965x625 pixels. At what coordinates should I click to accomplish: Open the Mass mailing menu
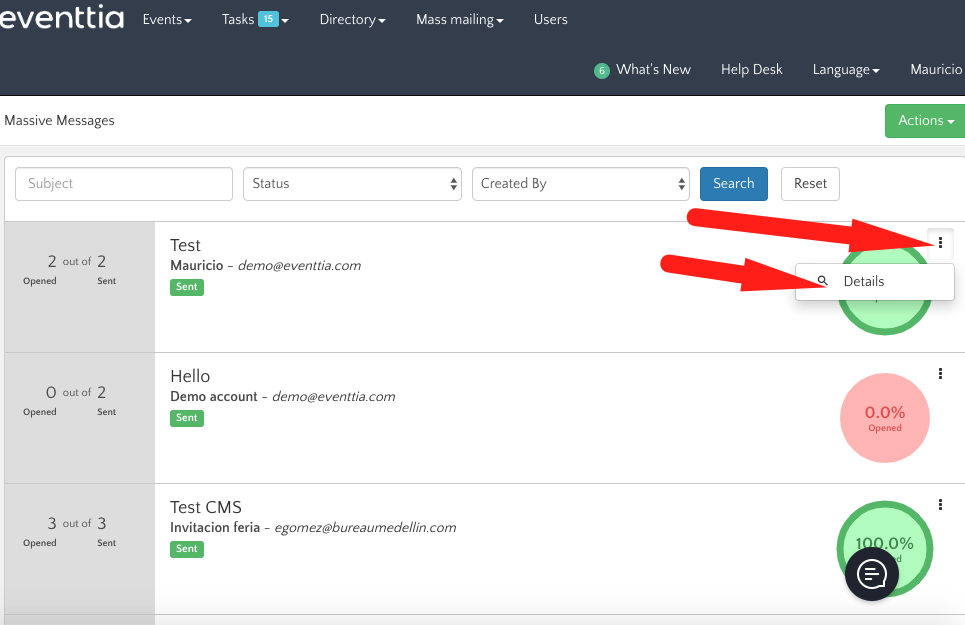(460, 20)
